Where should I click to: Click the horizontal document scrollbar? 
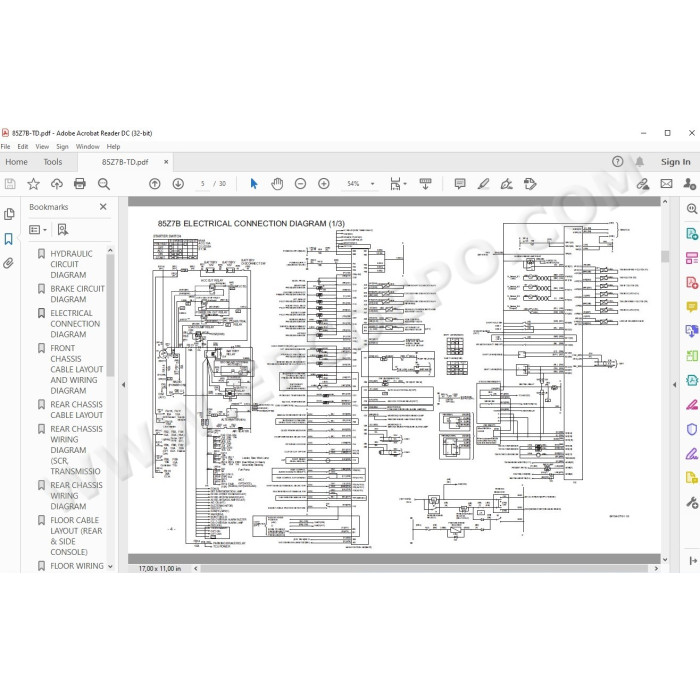(425, 568)
